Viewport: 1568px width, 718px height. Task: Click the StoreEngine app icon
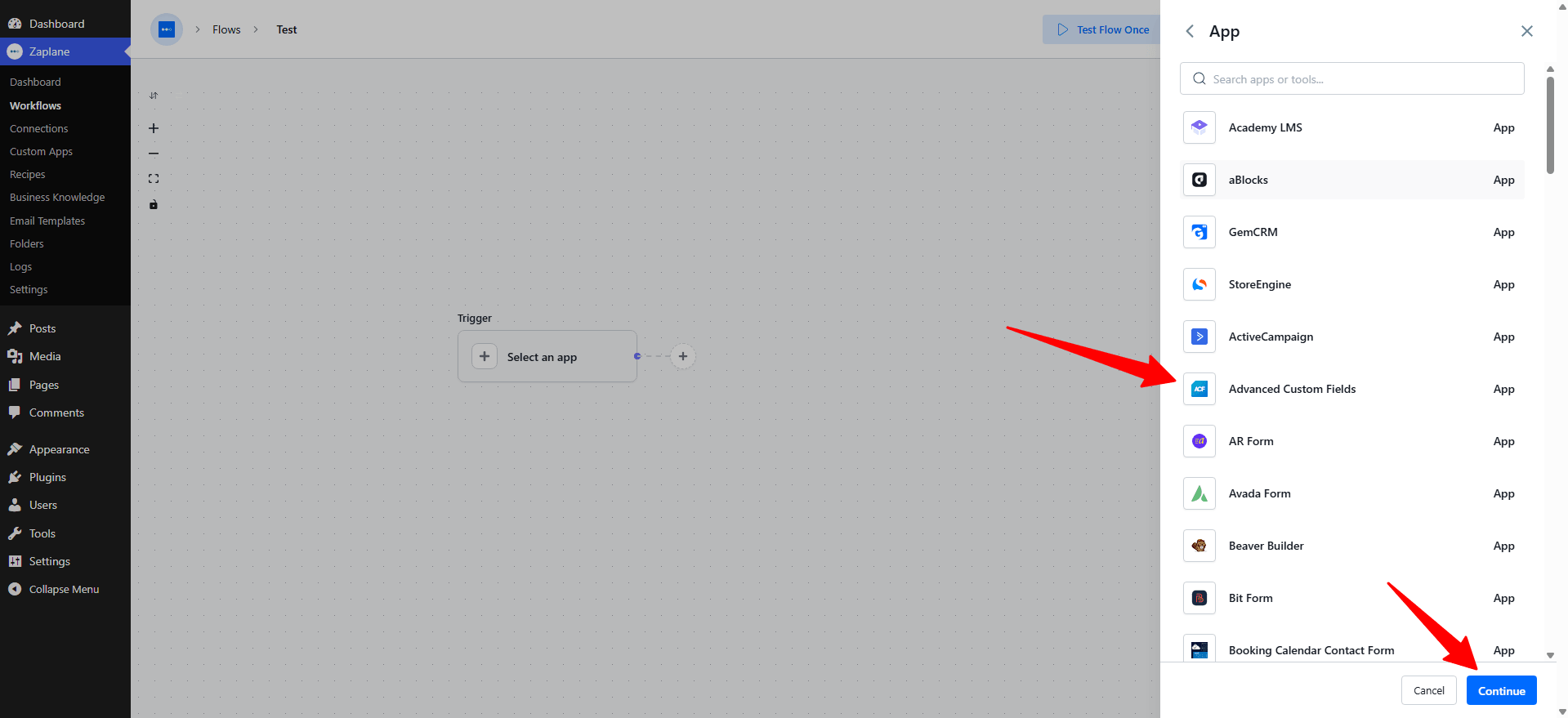point(1199,284)
